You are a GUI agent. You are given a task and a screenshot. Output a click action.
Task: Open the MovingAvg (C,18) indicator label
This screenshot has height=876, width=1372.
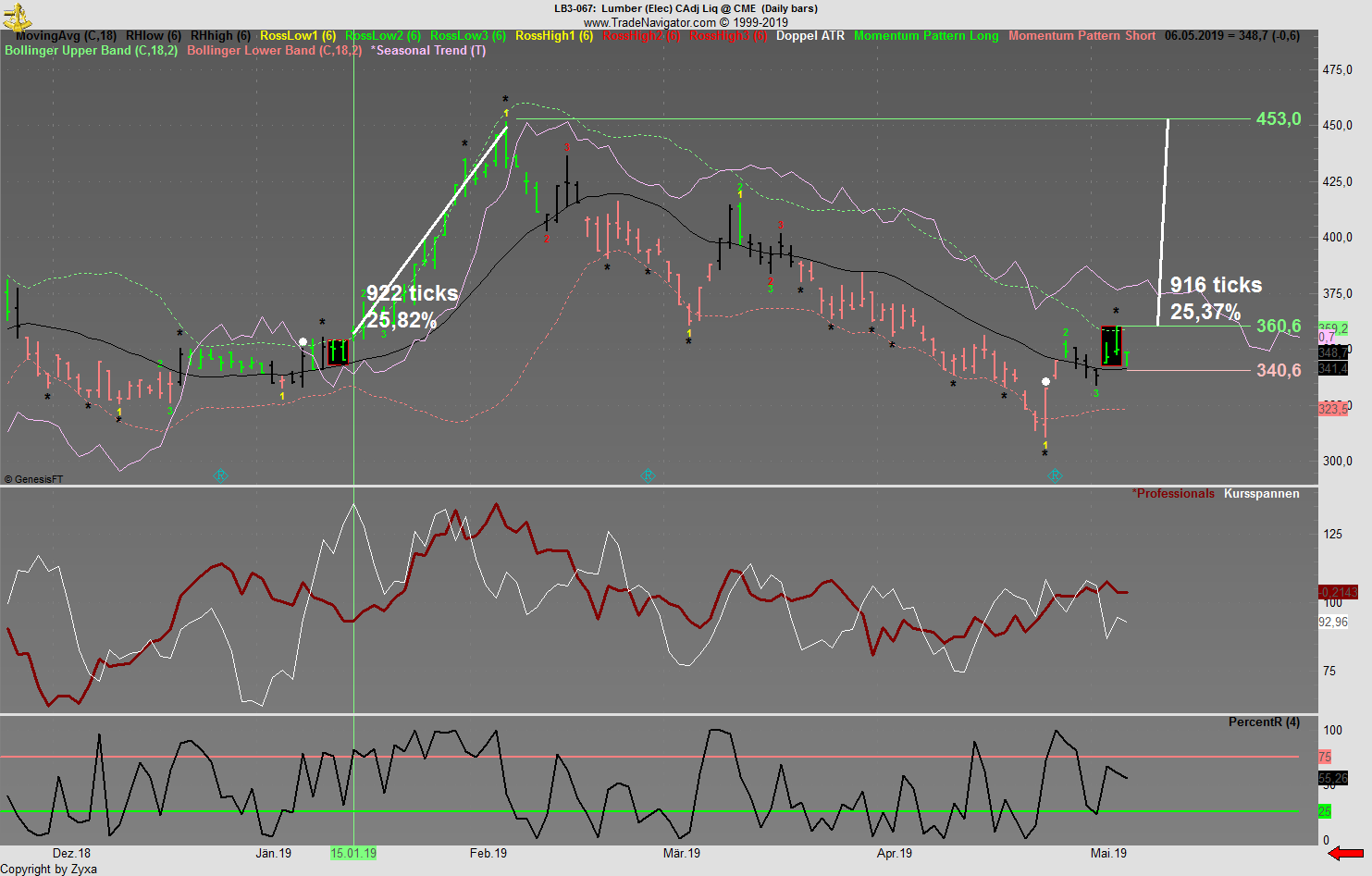(67, 36)
